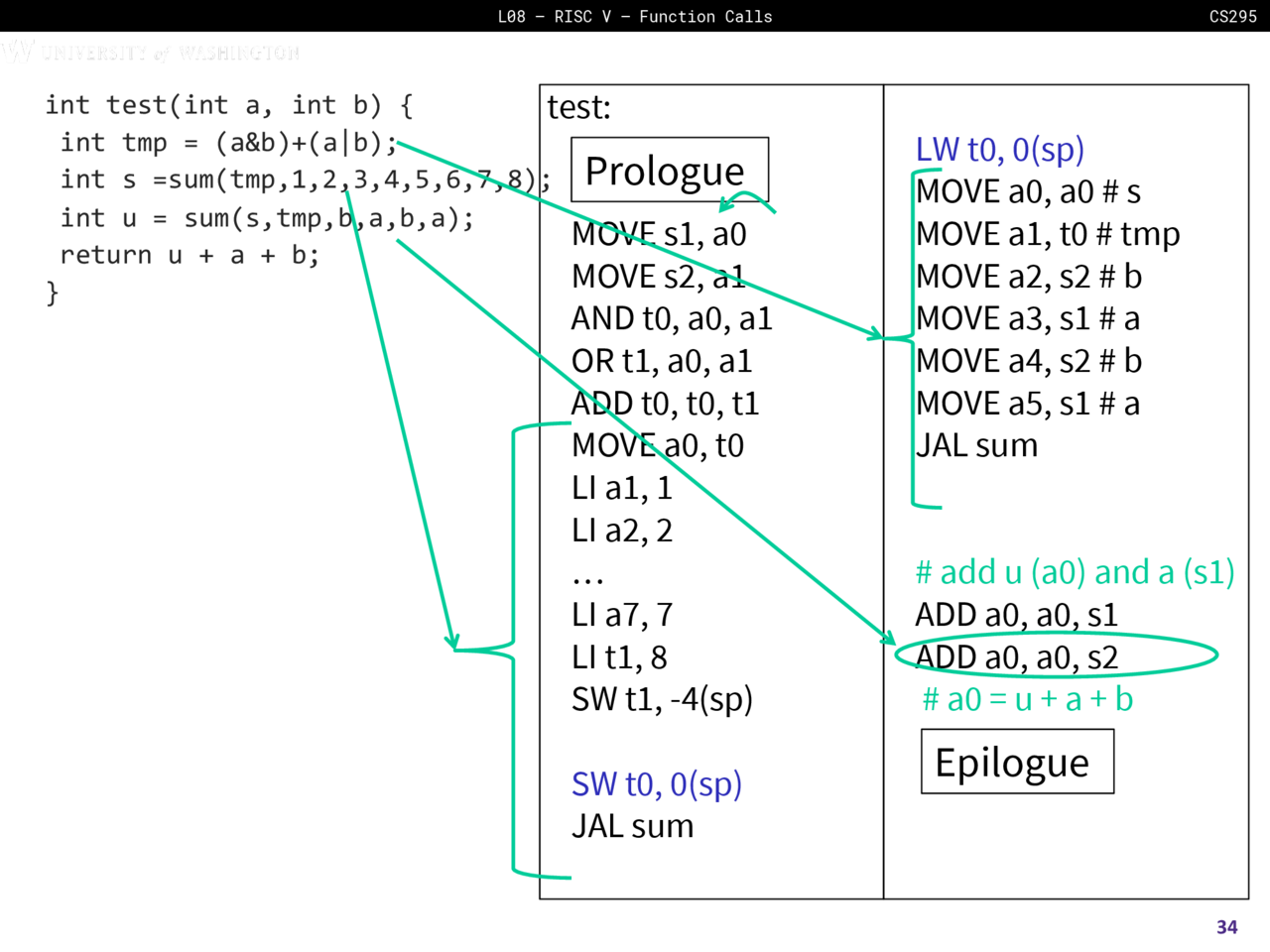Click the 'MOVE a1, t0 # tmp' instruction

pyautogui.click(x=1048, y=234)
